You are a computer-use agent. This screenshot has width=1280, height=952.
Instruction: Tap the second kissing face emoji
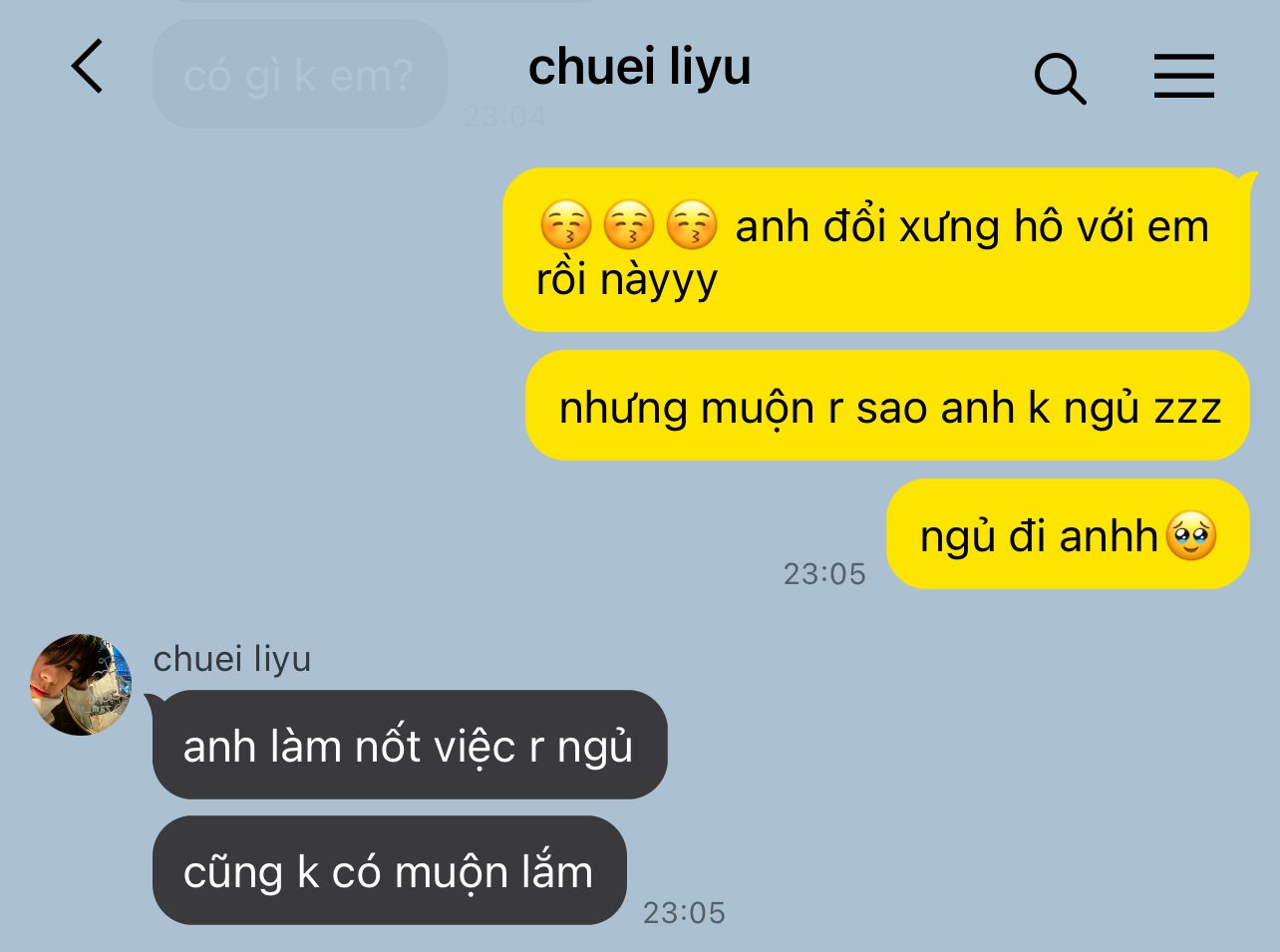click(628, 224)
